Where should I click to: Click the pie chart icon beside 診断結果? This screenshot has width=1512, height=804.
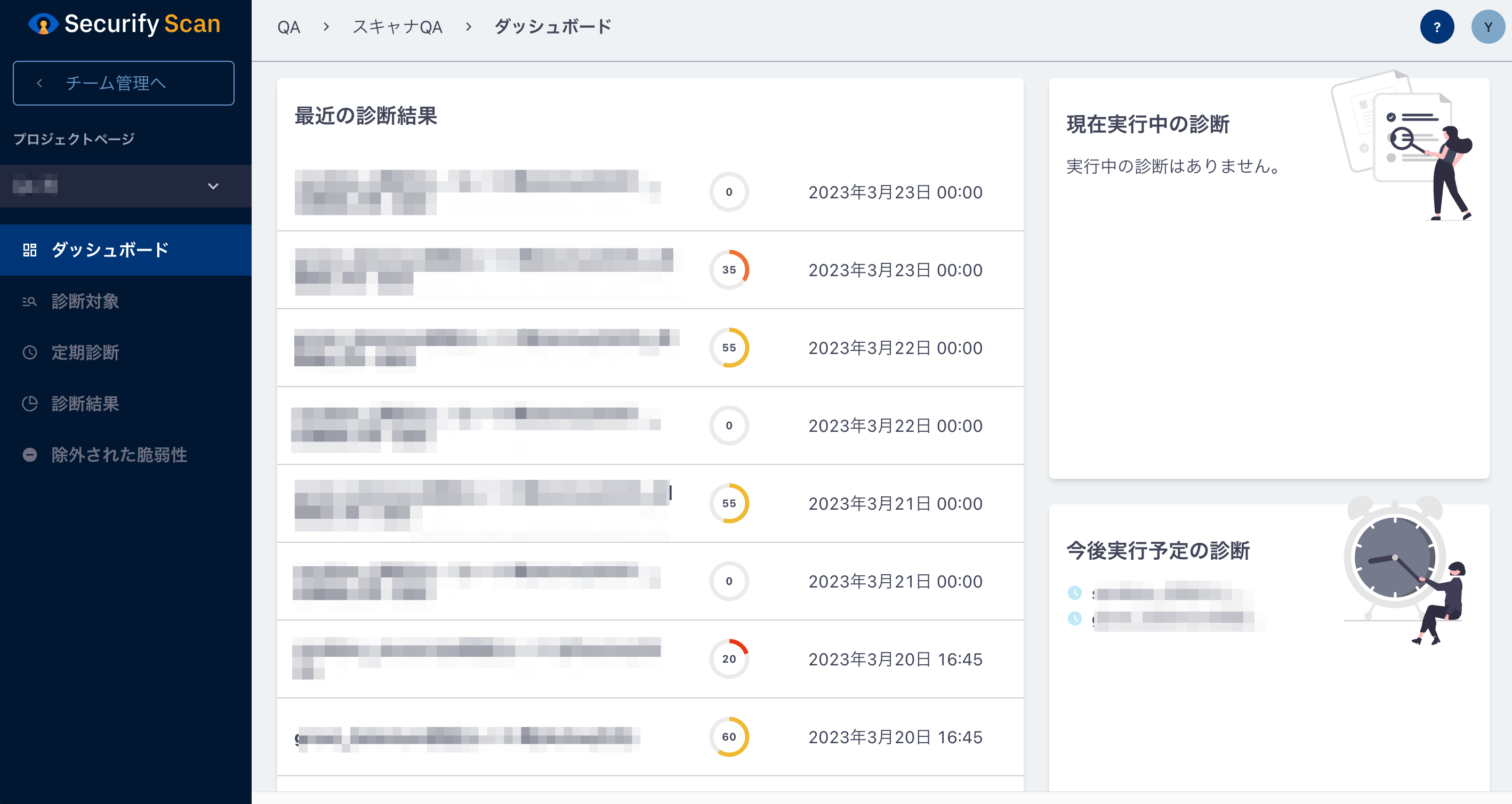29,404
